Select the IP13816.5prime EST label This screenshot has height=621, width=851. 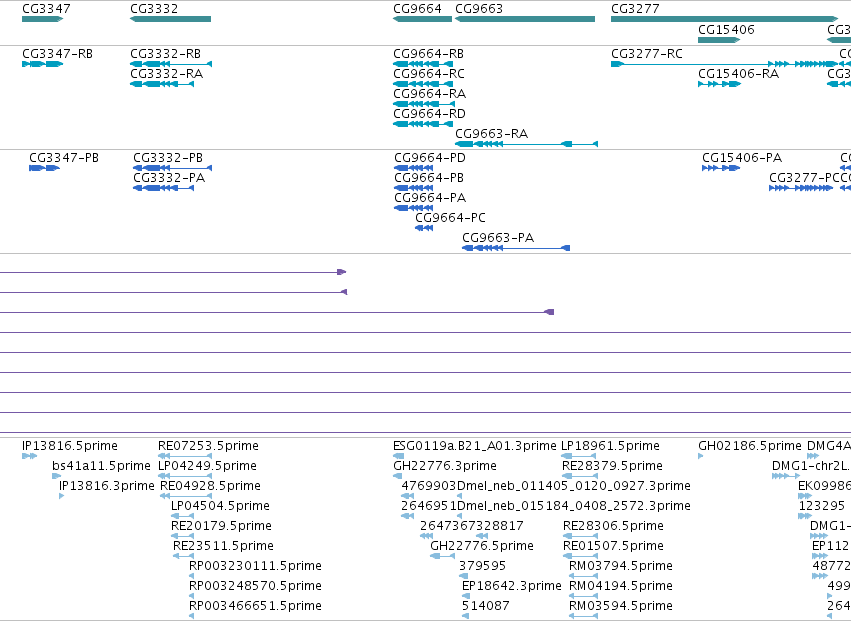click(70, 446)
